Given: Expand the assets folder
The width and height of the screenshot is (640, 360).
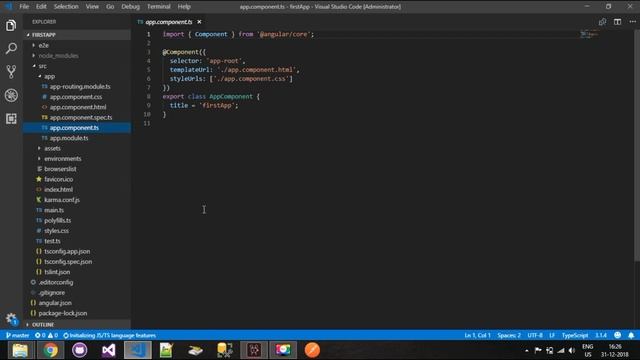Looking at the screenshot, I should pyautogui.click(x=78, y=148).
